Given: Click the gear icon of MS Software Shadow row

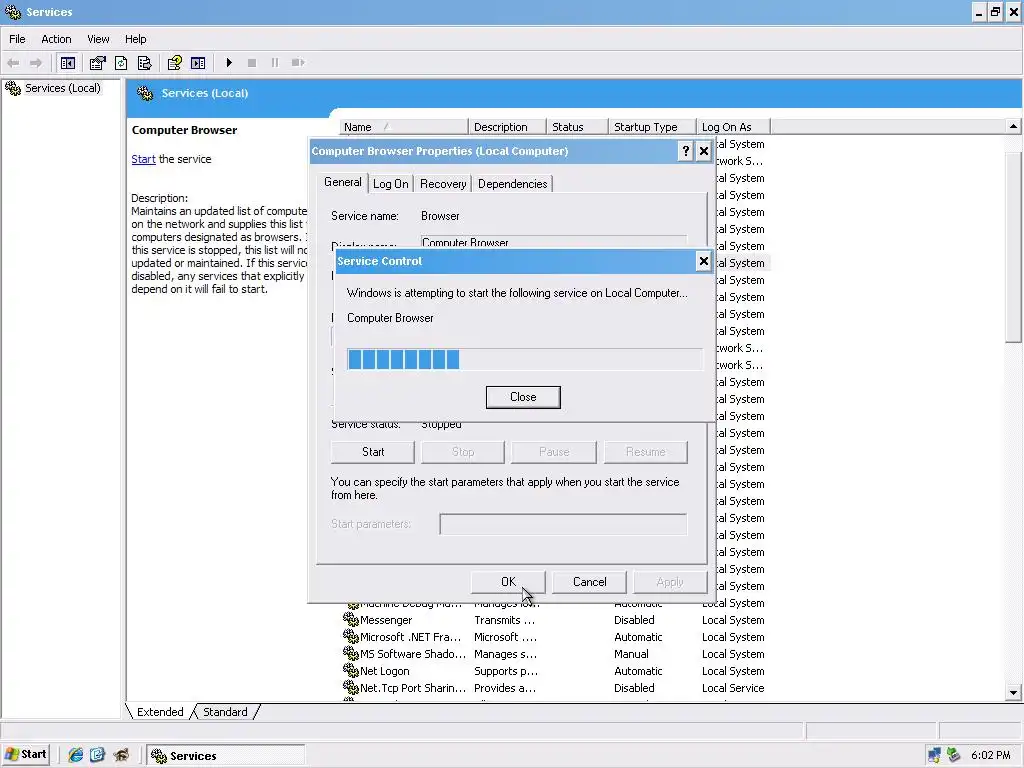Looking at the screenshot, I should [351, 653].
